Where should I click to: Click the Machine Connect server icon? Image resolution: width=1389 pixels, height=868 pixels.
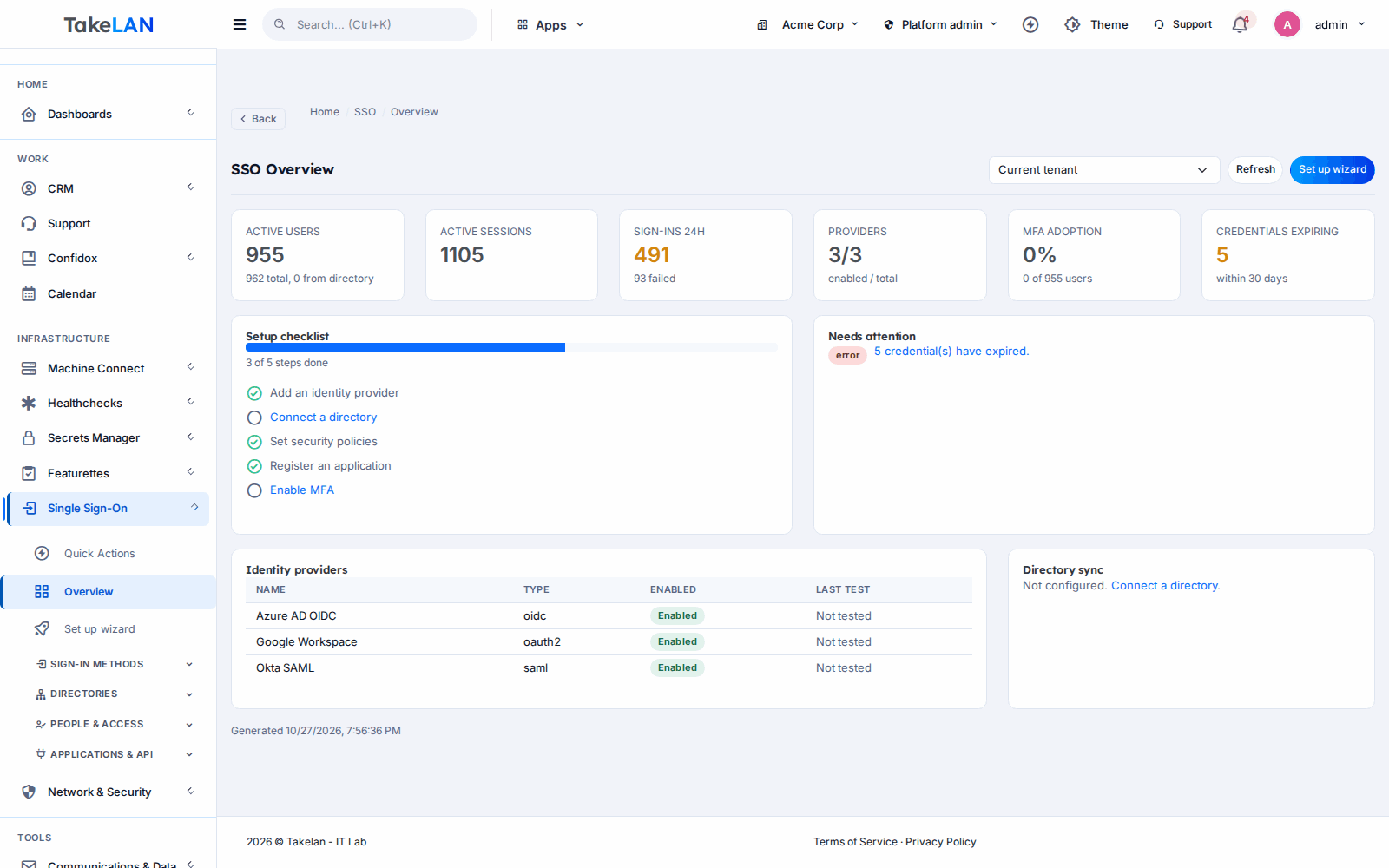coord(29,368)
